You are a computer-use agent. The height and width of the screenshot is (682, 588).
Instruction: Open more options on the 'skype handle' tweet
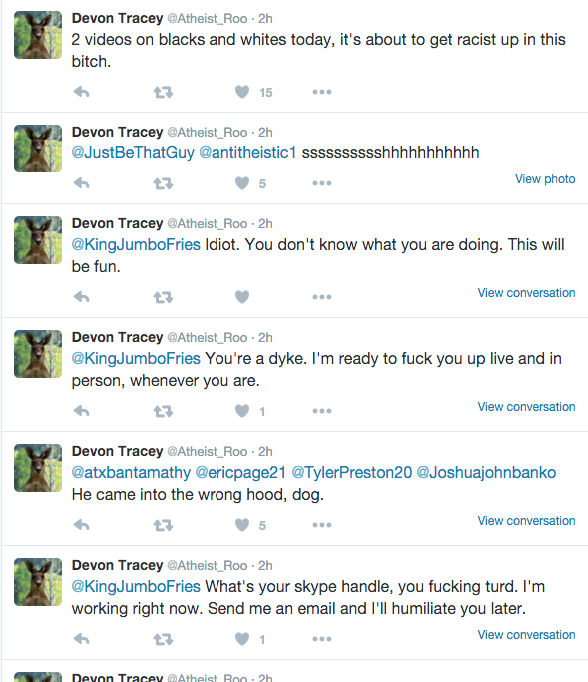[x=322, y=639]
